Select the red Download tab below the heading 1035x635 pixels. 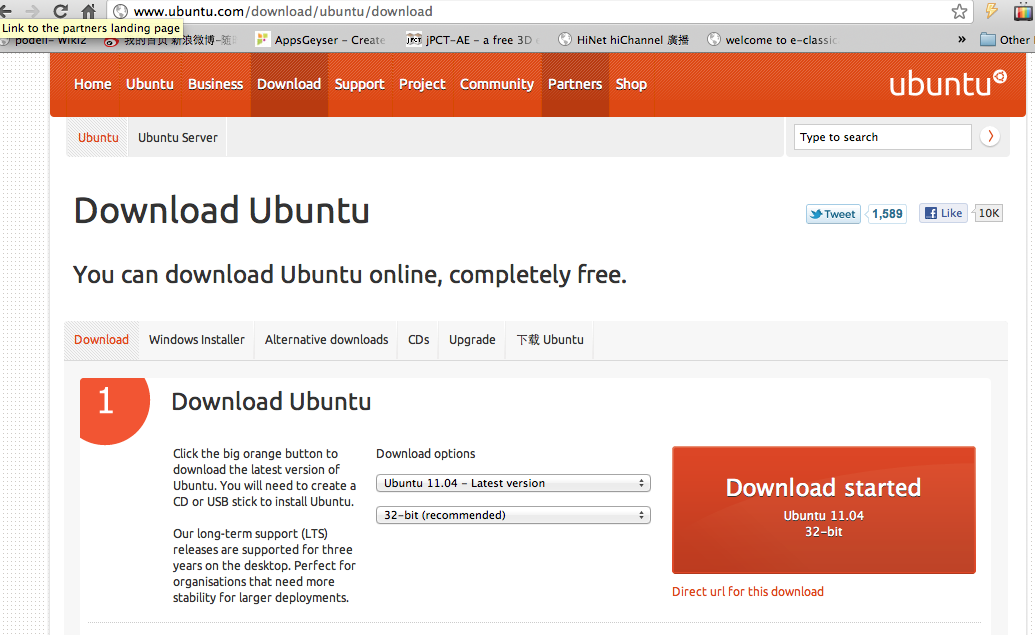coord(101,340)
